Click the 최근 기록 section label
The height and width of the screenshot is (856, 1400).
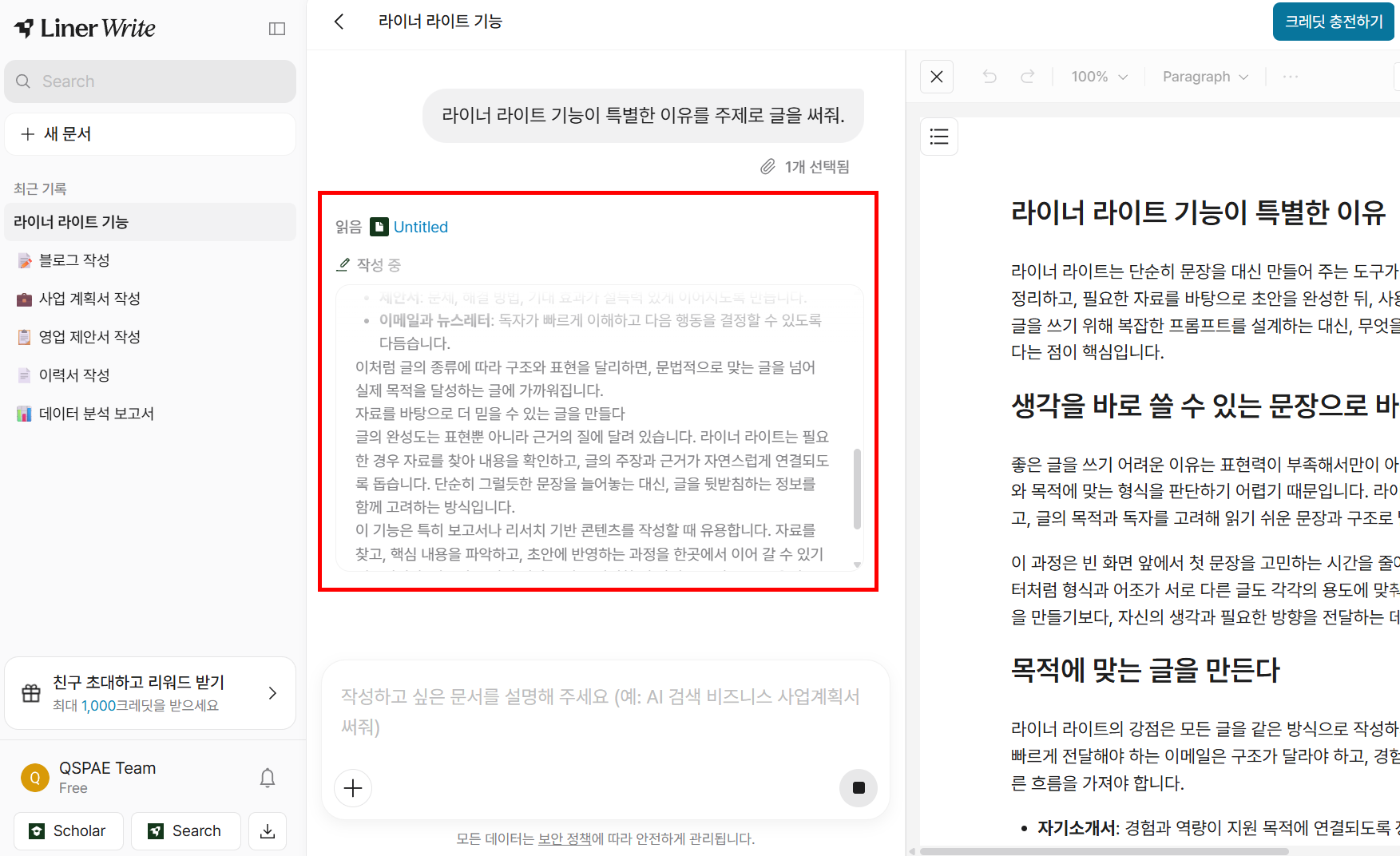point(40,189)
